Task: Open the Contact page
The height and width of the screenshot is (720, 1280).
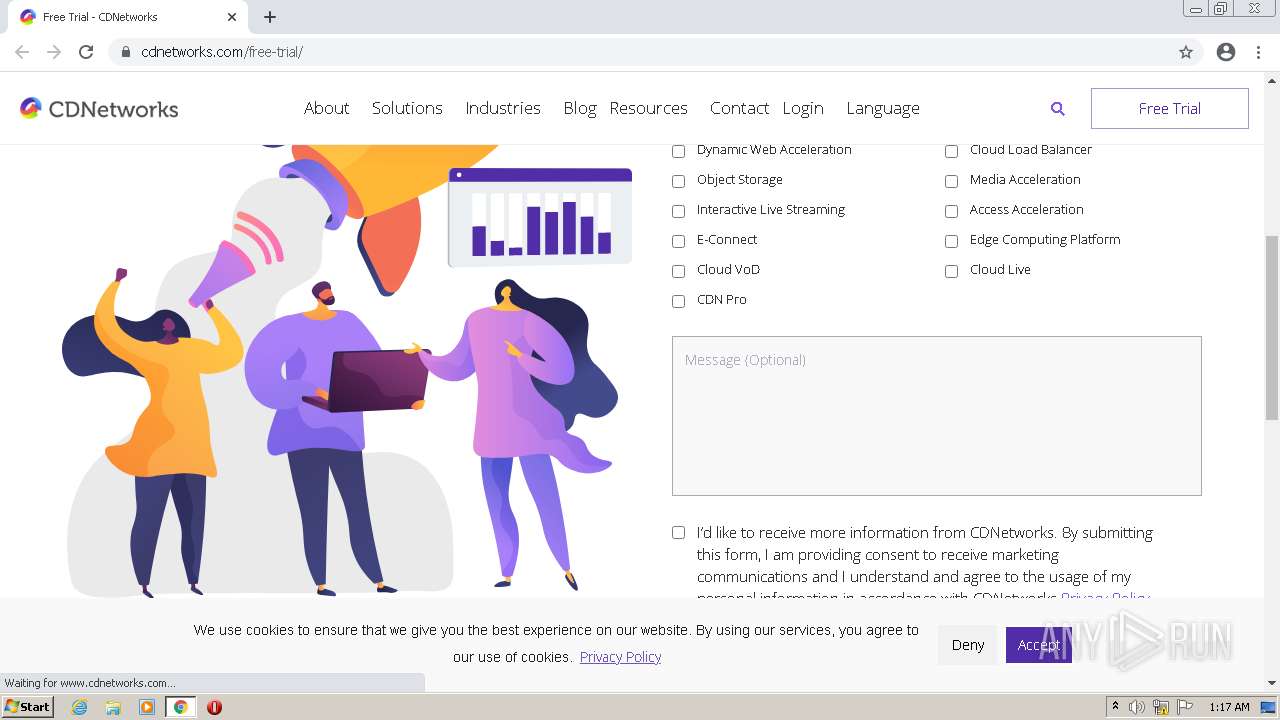Action: 739,108
